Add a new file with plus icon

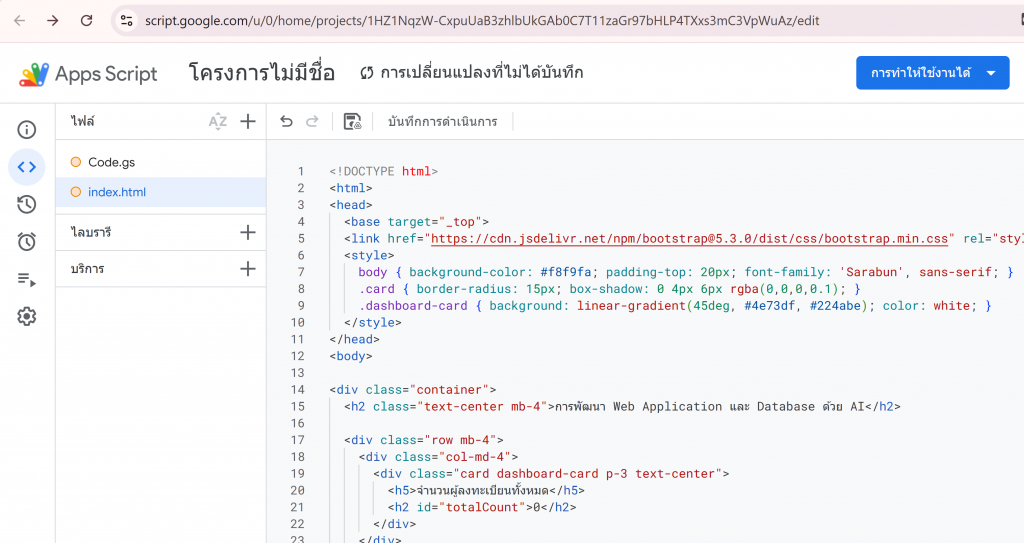(x=248, y=121)
